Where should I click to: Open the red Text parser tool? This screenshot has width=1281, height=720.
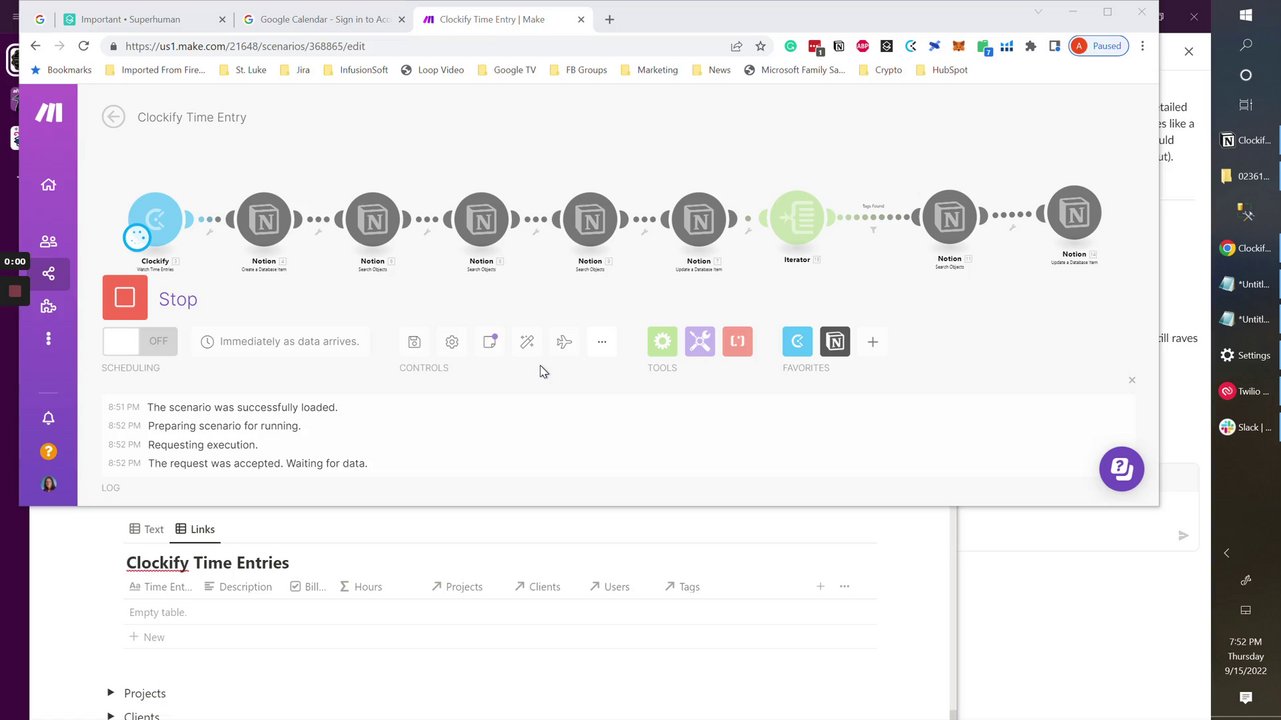(737, 342)
